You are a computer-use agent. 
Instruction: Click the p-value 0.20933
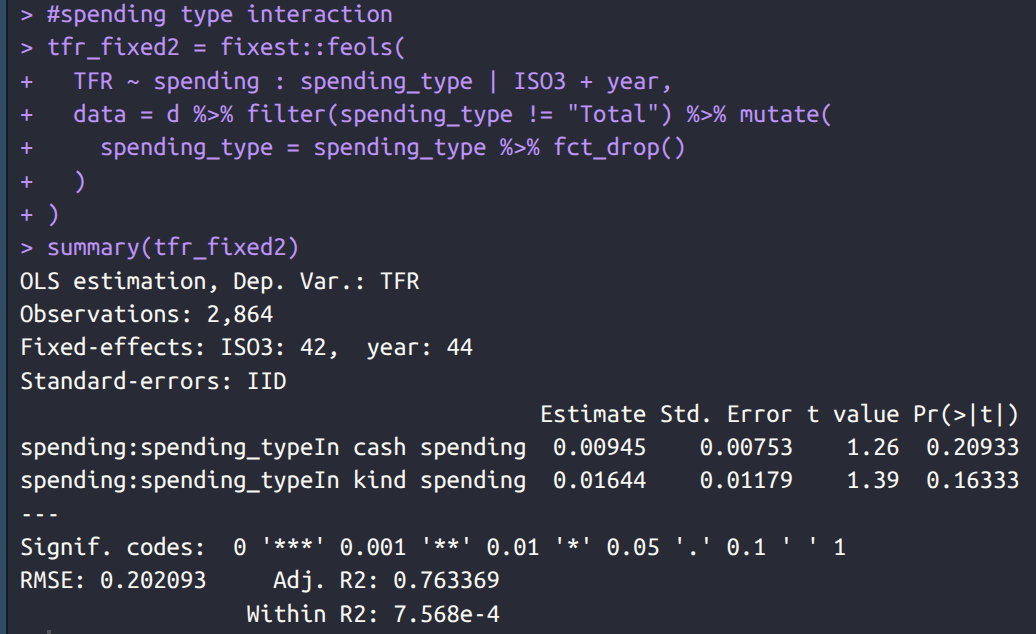point(972,447)
